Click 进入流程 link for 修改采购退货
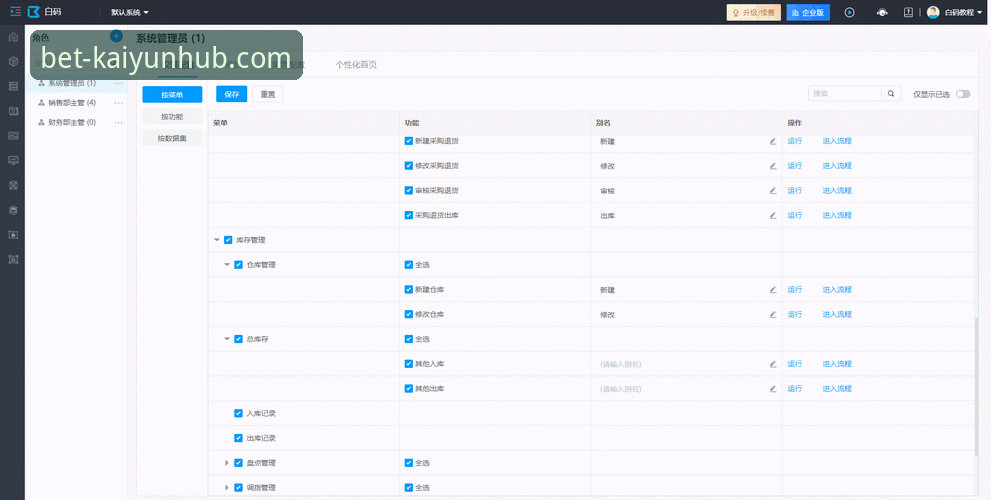 837,166
